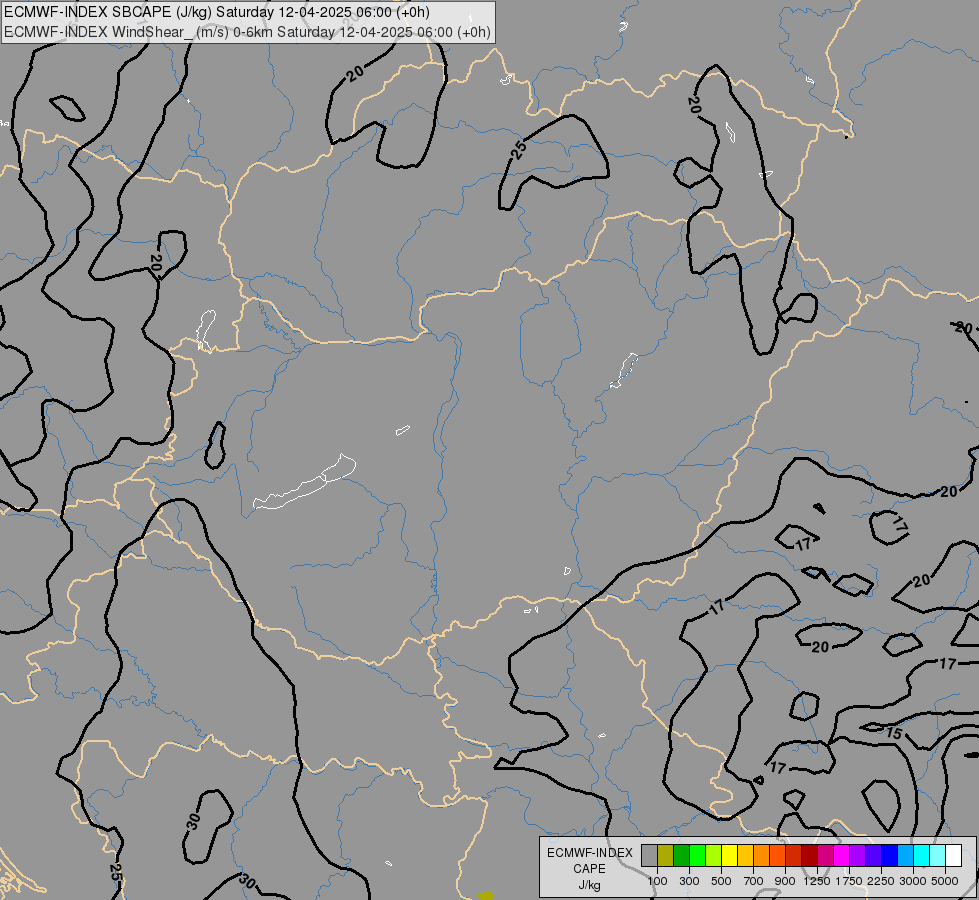The width and height of the screenshot is (979, 900).
Task: Choose the bright green legend swatch
Action: [x=697, y=855]
